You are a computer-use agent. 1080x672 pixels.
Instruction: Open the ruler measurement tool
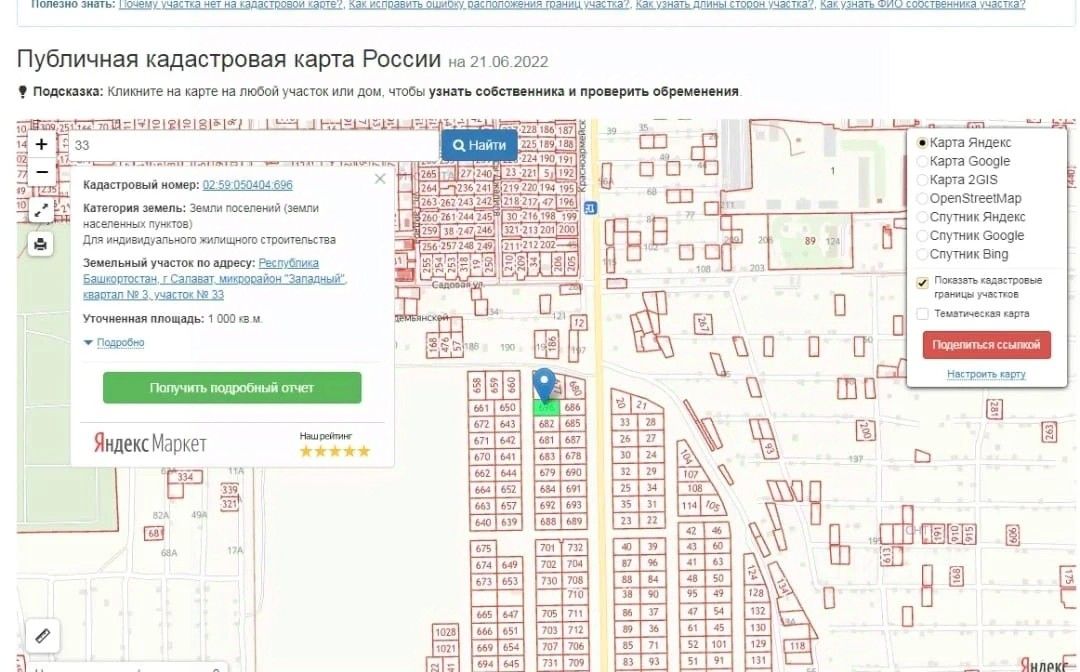[x=43, y=635]
